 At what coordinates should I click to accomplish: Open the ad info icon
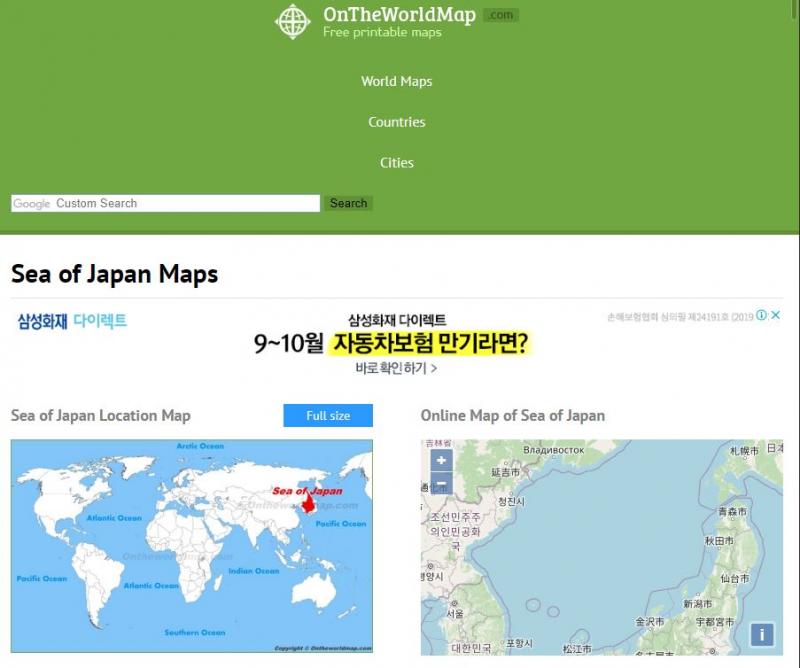[x=762, y=315]
